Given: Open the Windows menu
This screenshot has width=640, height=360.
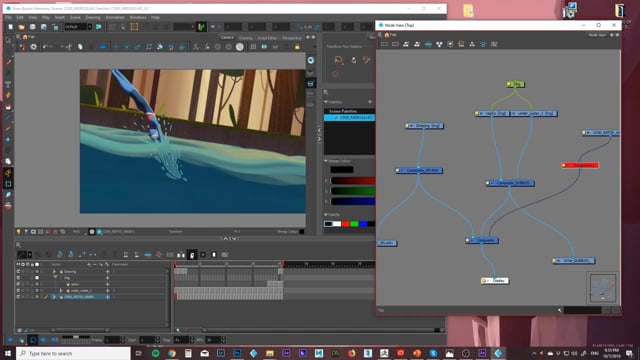Looking at the screenshot, I should point(138,18).
